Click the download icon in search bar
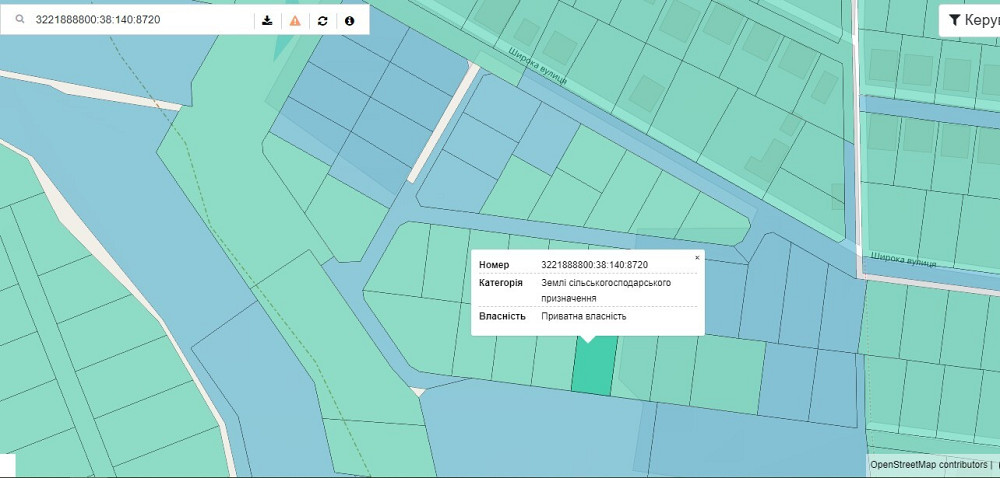This screenshot has height=478, width=1000. (267, 20)
